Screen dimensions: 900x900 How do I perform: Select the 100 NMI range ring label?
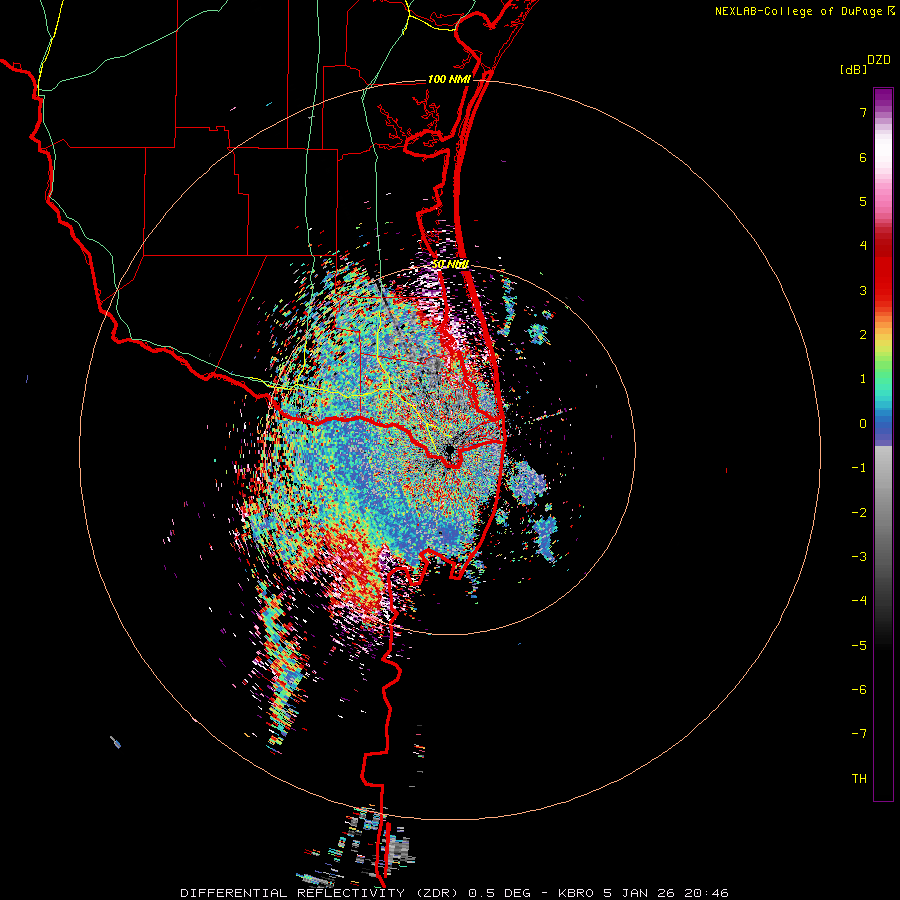[x=449, y=79]
